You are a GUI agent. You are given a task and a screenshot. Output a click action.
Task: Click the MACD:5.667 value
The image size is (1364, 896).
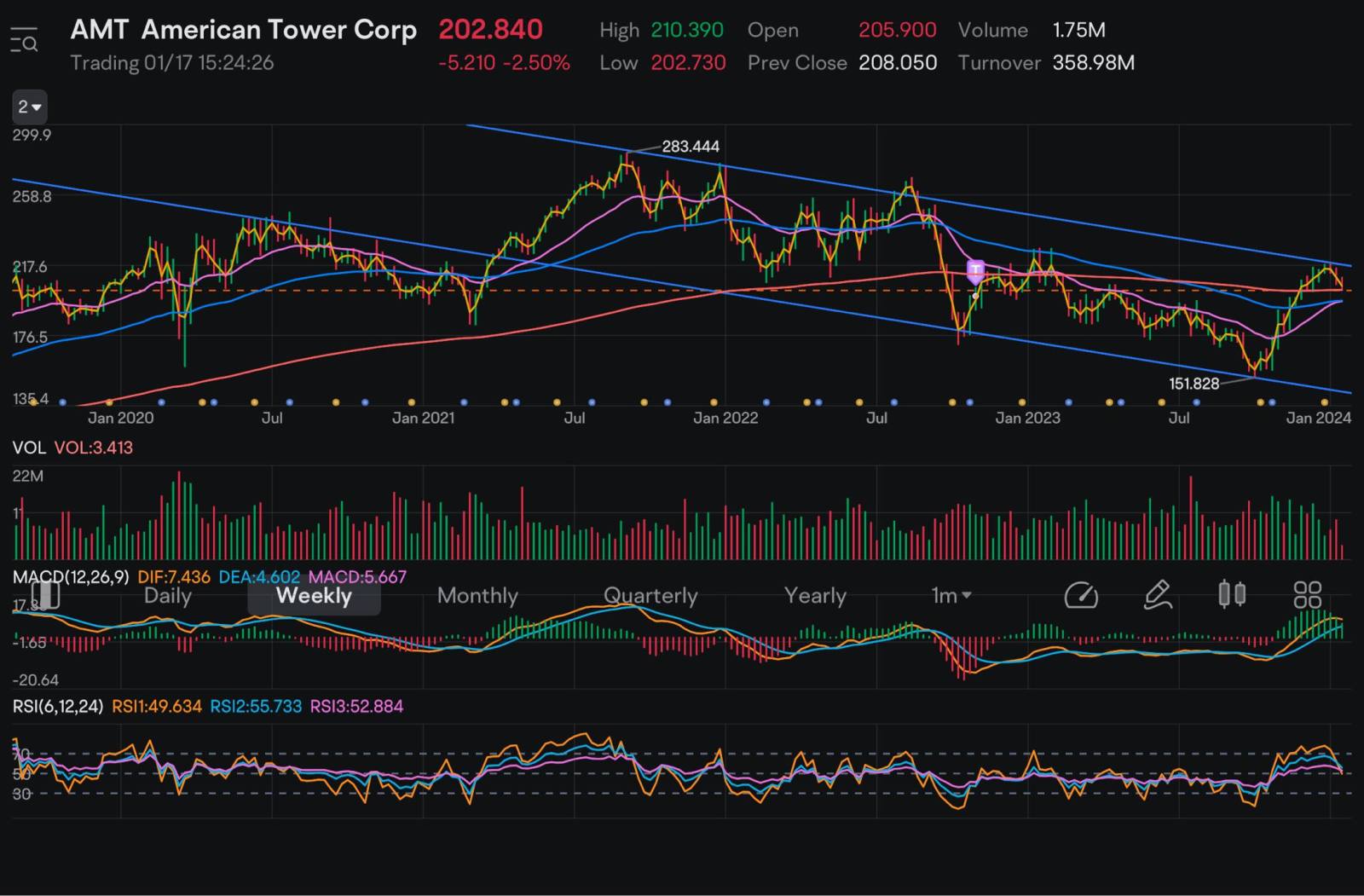358,577
